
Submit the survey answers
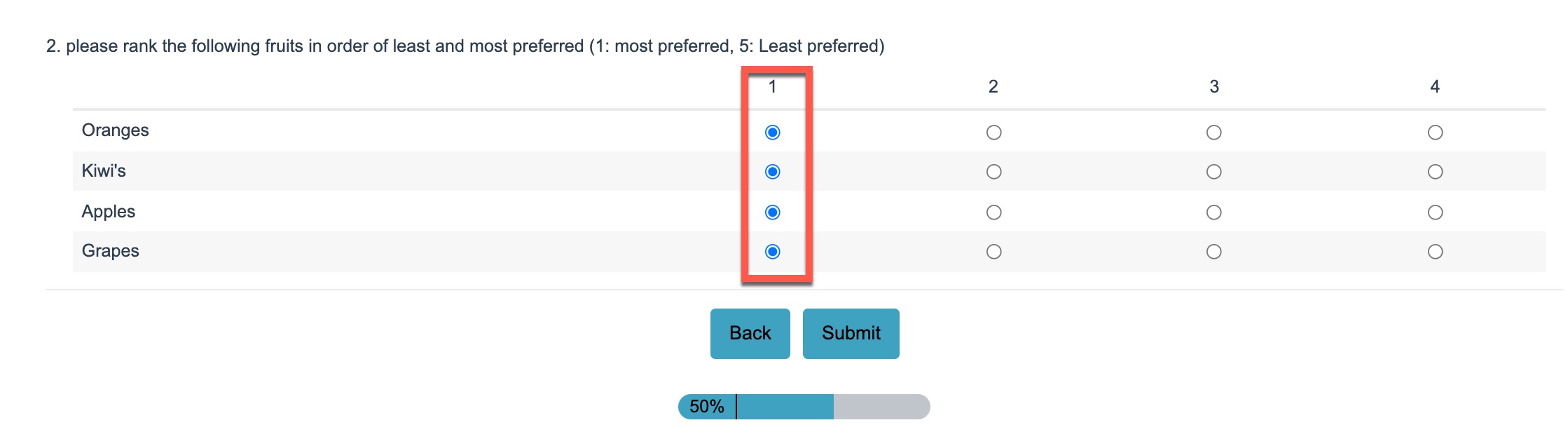pos(851,334)
